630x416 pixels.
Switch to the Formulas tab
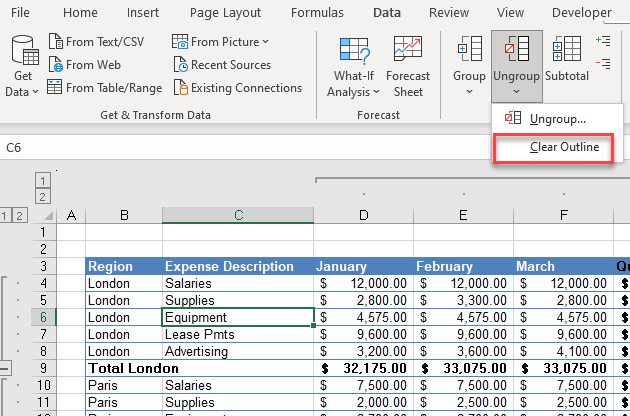(x=317, y=13)
